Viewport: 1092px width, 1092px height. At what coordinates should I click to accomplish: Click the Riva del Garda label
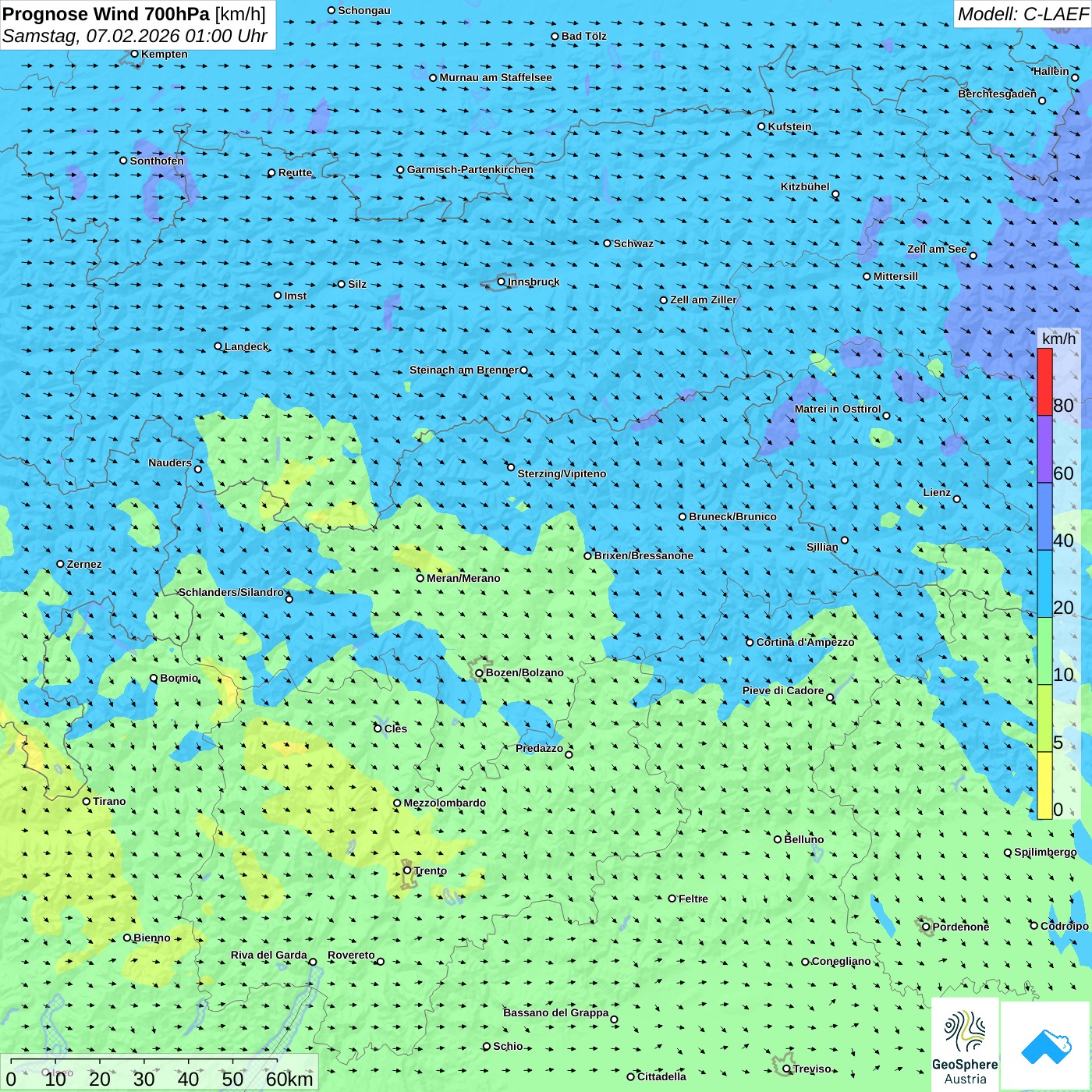(269, 955)
